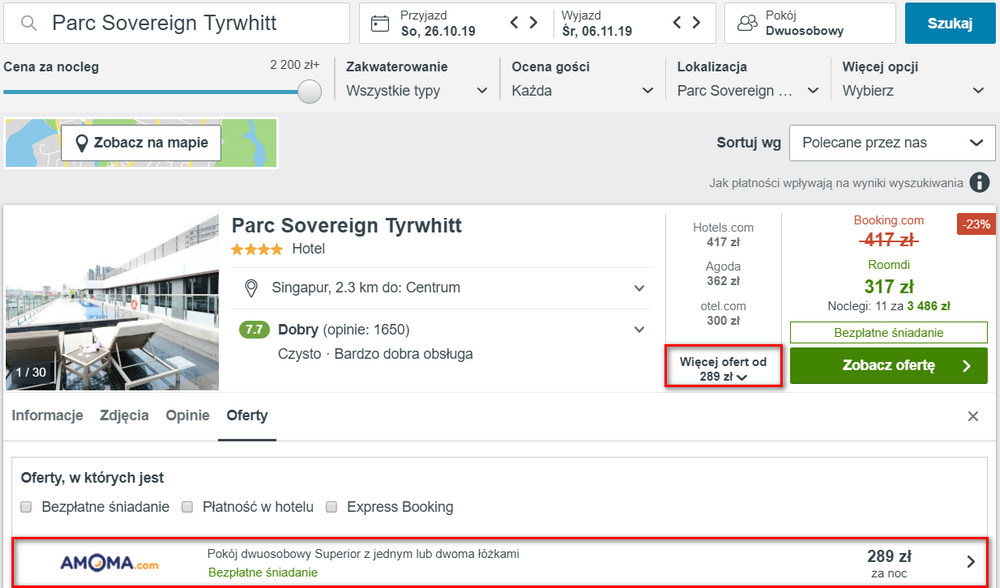The image size is (1000, 588).
Task: Click the Bezpłatne śniadanie green label
Action: coord(888,333)
